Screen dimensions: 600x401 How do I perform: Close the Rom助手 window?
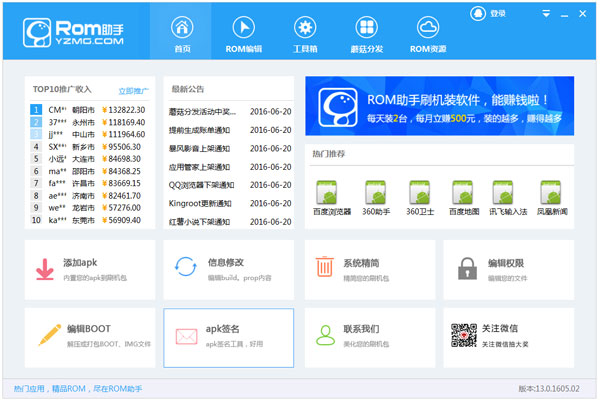[583, 14]
